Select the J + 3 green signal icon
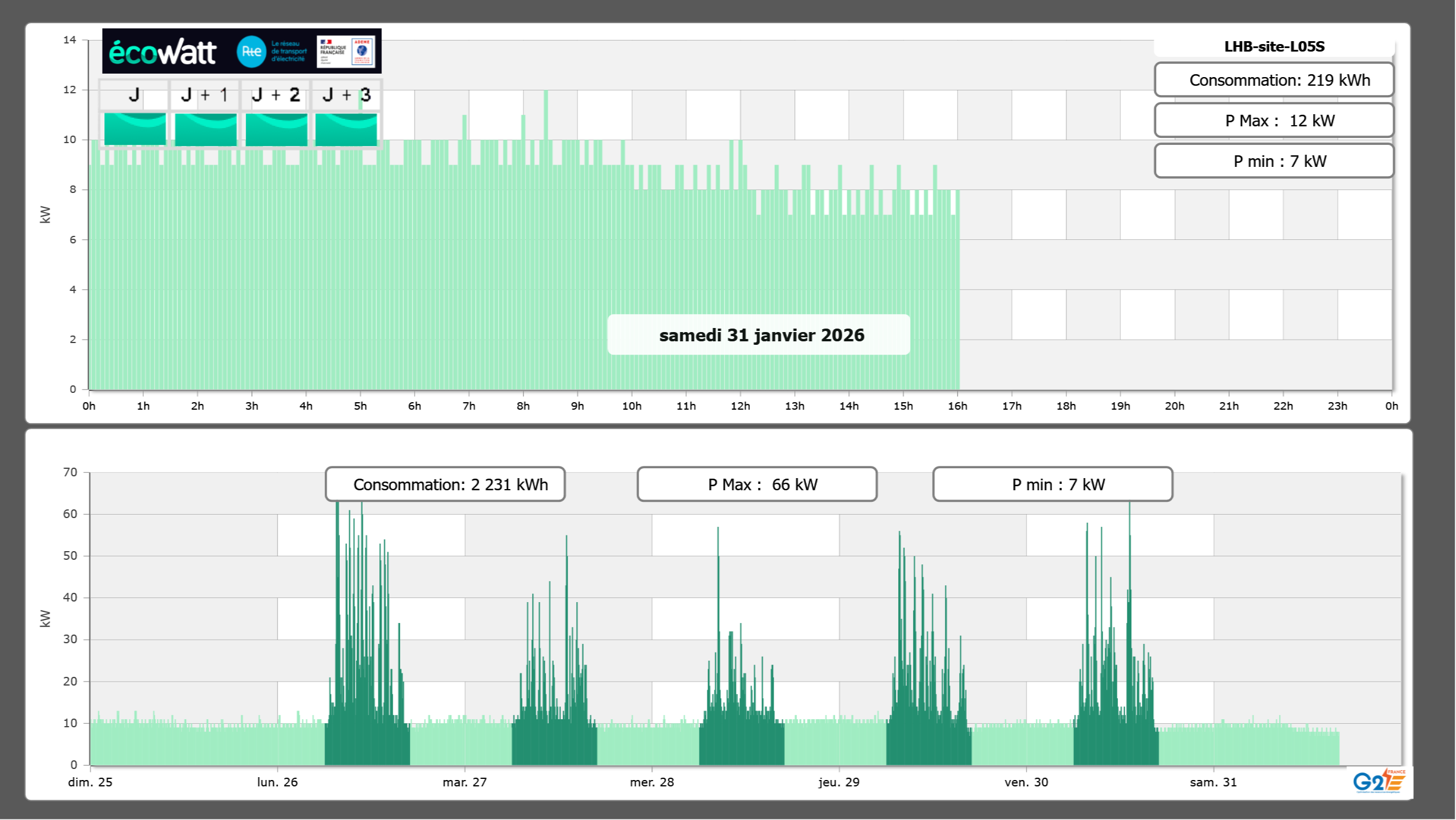The width and height of the screenshot is (1456, 820). click(x=346, y=129)
